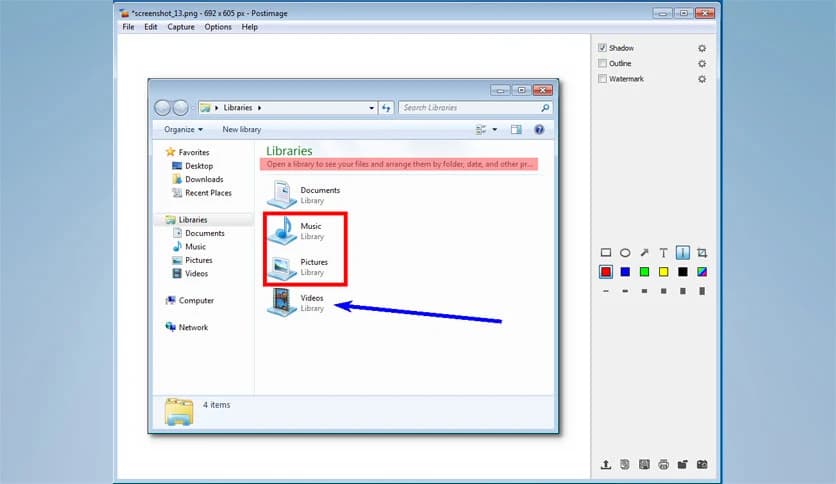The image size is (836, 484).
Task: Select the Documents Library item in file list
Action: pyautogui.click(x=303, y=195)
